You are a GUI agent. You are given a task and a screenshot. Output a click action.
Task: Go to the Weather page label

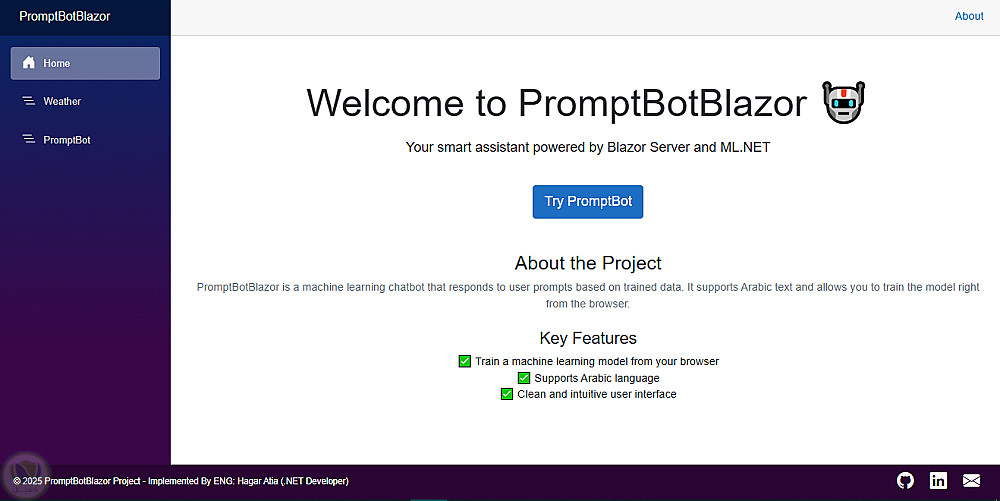(x=62, y=101)
